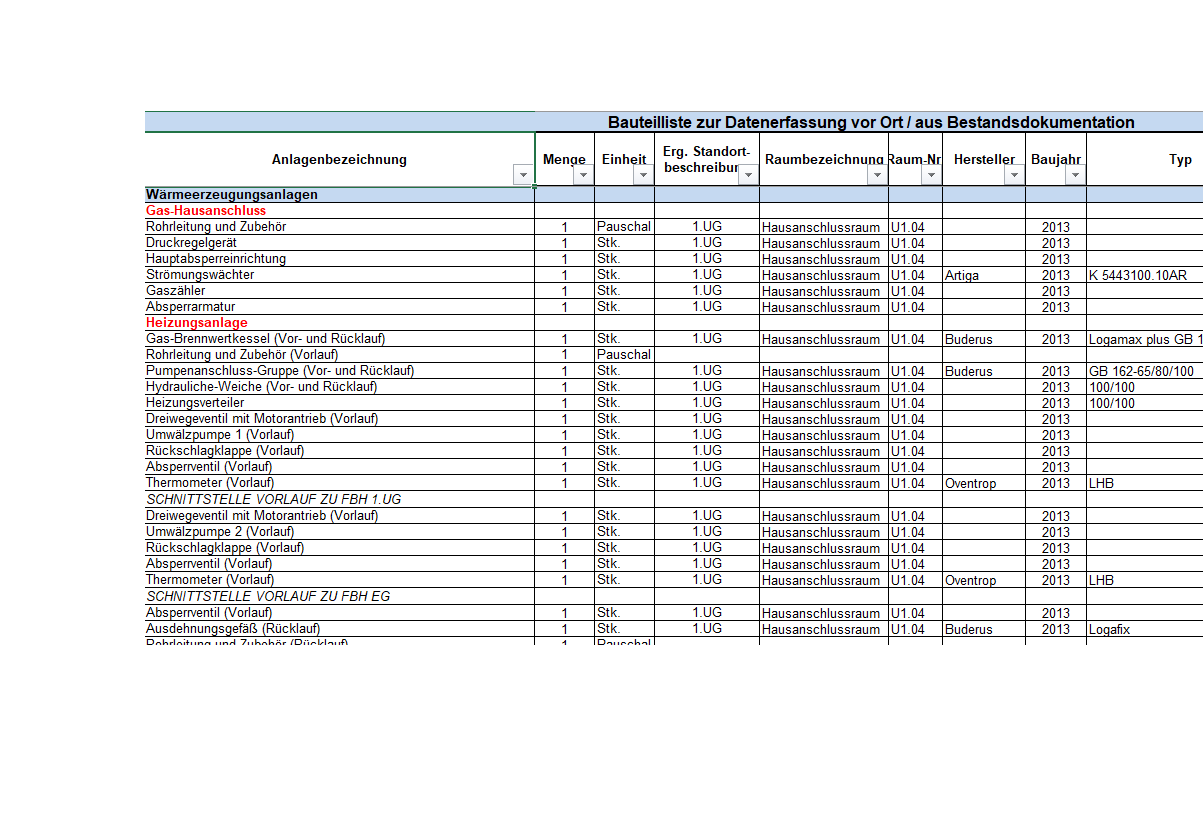Viewport: 1203px width, 825px height.
Task: Click 'Hydrauliche-Weiche (Vor- und Rücklauf)' cell
Action: 340,387
